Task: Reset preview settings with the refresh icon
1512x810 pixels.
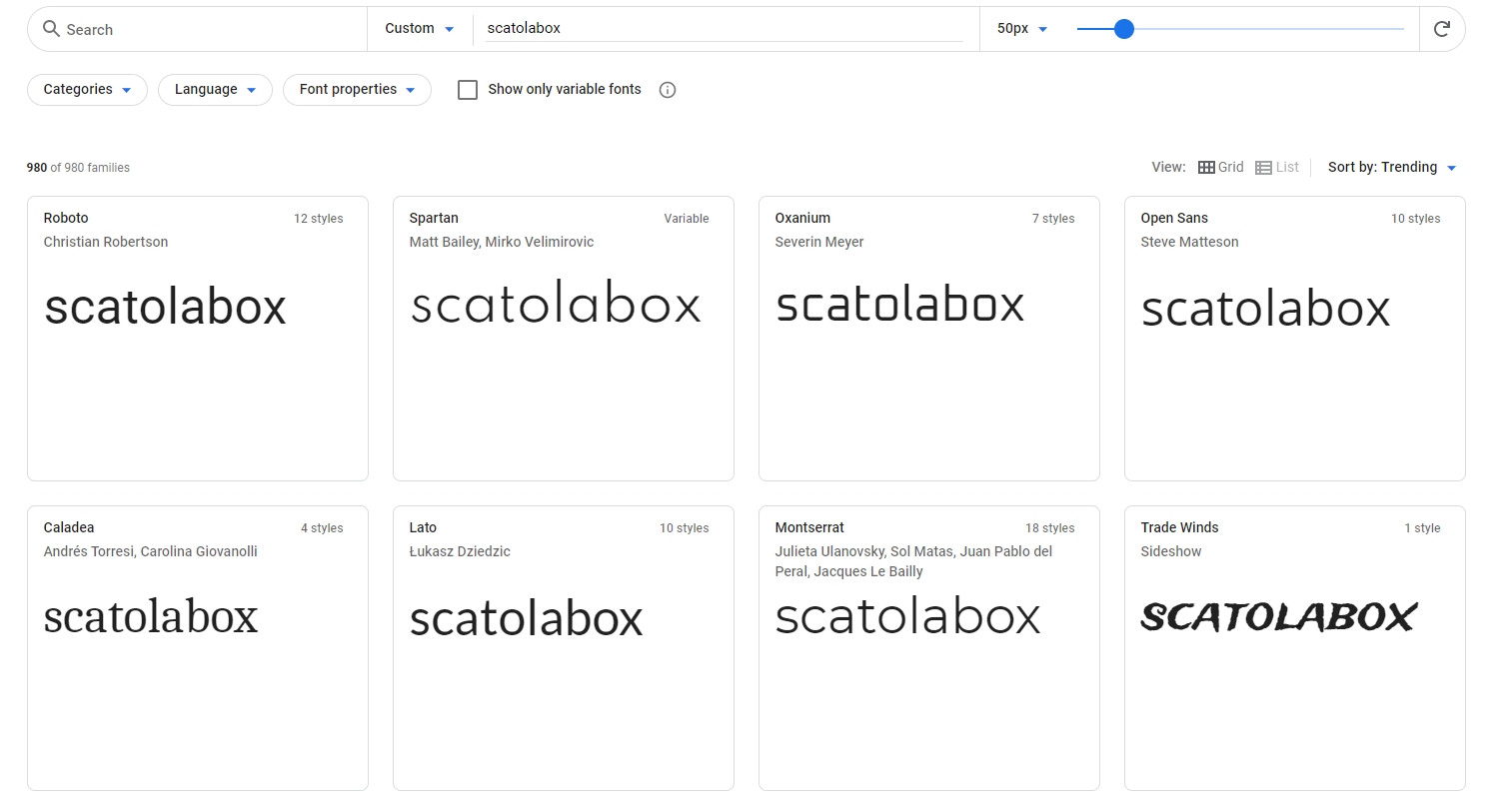Action: 1441,29
